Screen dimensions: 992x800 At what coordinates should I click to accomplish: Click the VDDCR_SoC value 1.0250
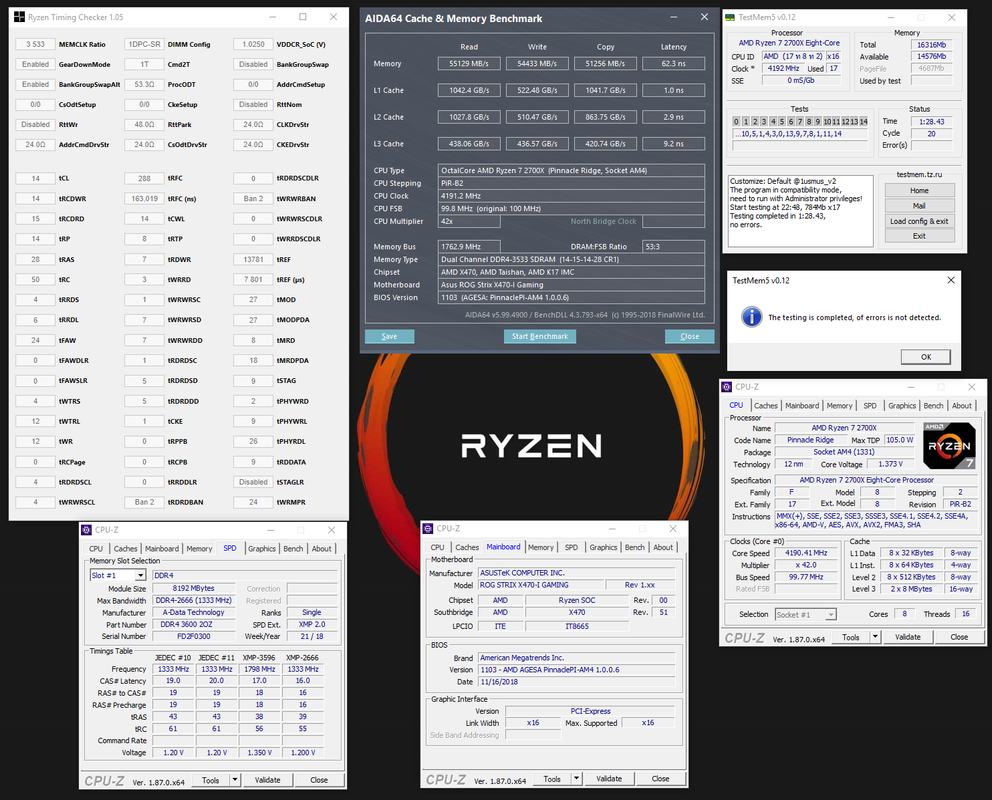pyautogui.click(x=253, y=44)
